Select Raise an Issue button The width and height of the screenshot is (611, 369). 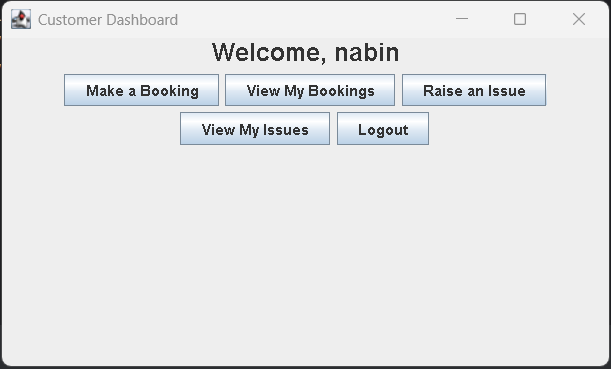click(x=474, y=90)
